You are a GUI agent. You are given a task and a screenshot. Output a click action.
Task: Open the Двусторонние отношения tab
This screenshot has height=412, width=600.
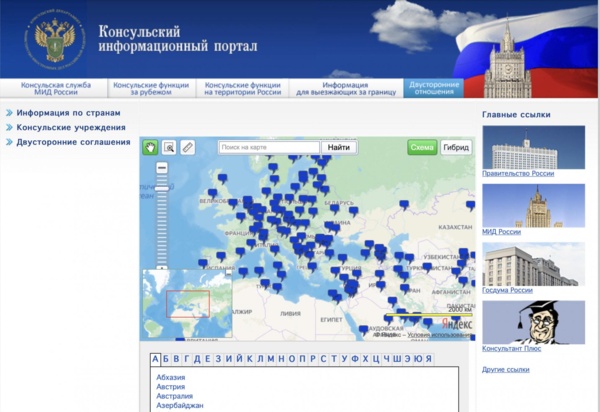coord(434,89)
